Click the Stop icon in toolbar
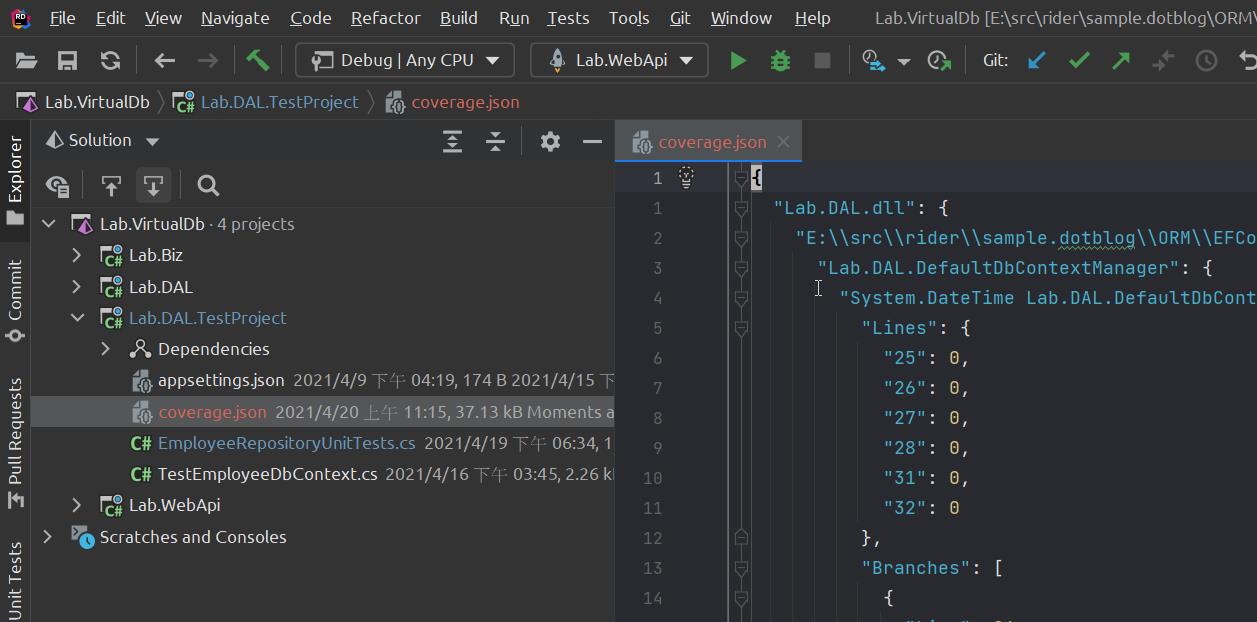Viewport: 1257px width, 622px height. 822,60
